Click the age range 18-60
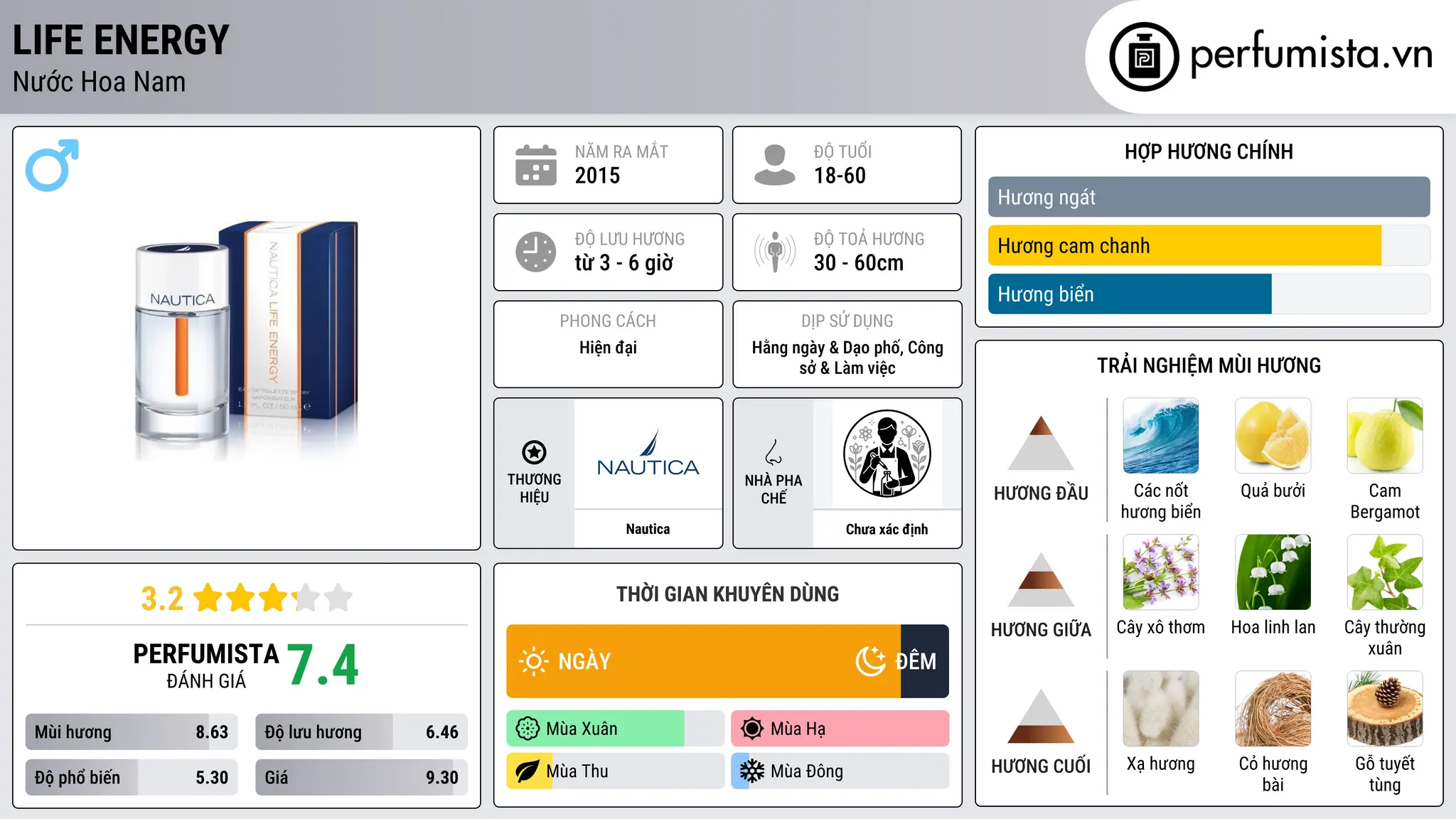This screenshot has height=819, width=1456. pyautogui.click(x=840, y=176)
